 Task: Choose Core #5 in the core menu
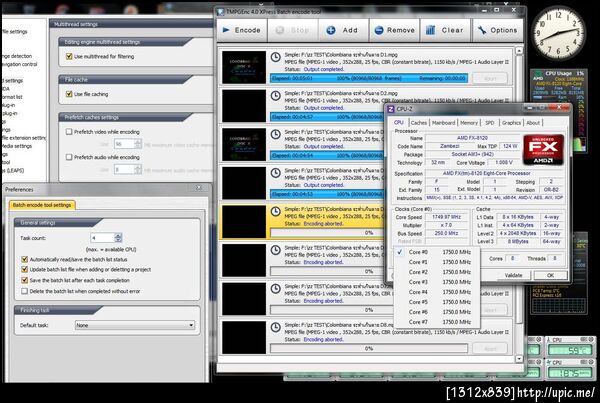[x=437, y=302]
